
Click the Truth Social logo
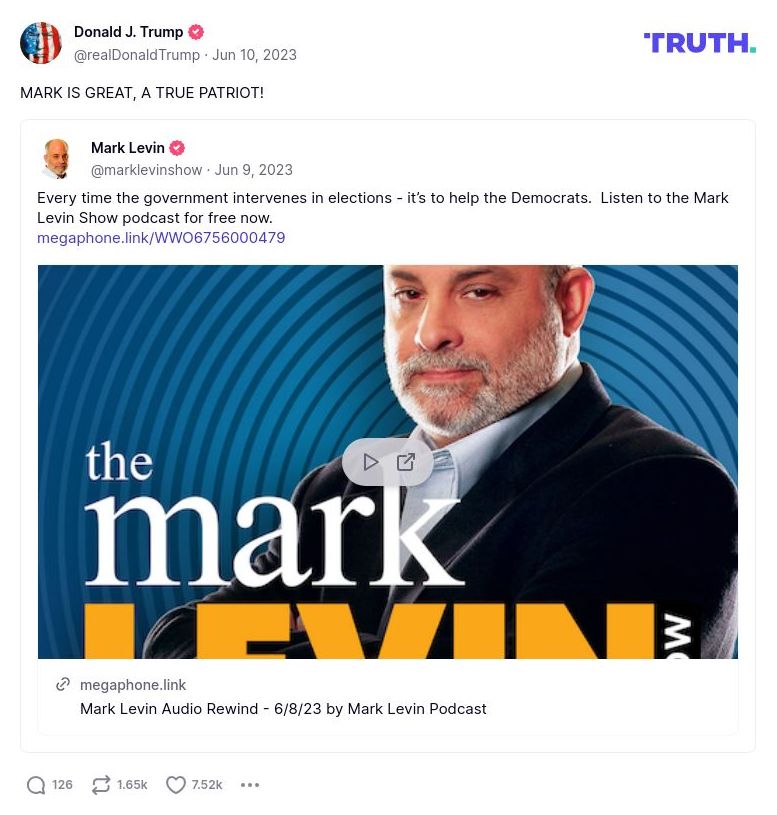point(700,43)
